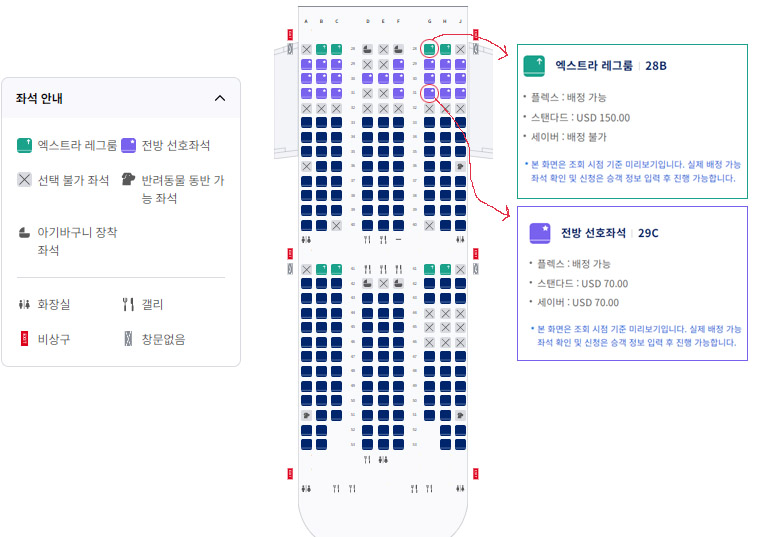Viewport: 765px width, 537px height.
Task: Choose standard navy seat 53J in the last row
Action: [460, 444]
